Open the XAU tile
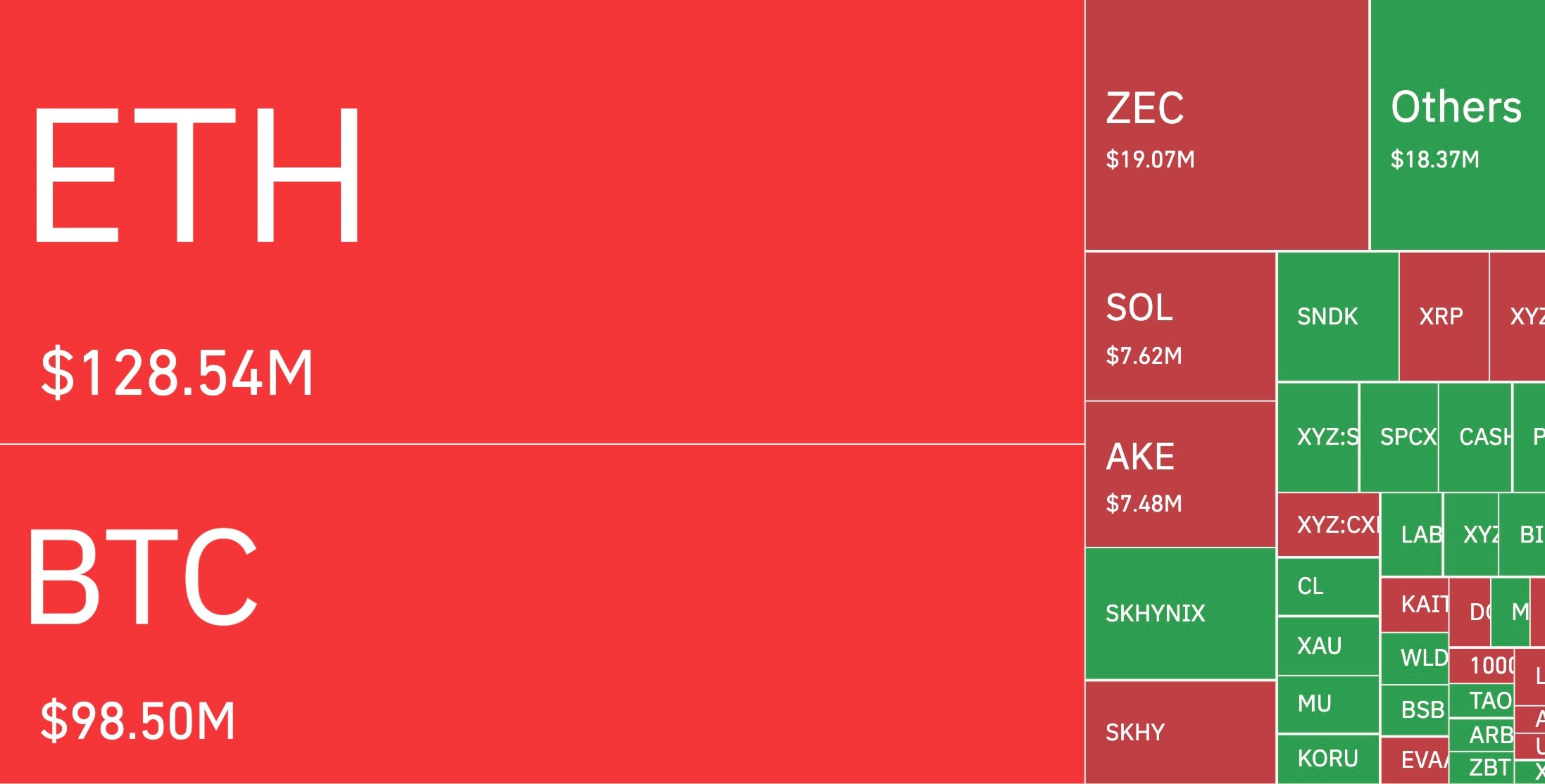Screen dimensions: 1545x784 click(x=1328, y=645)
